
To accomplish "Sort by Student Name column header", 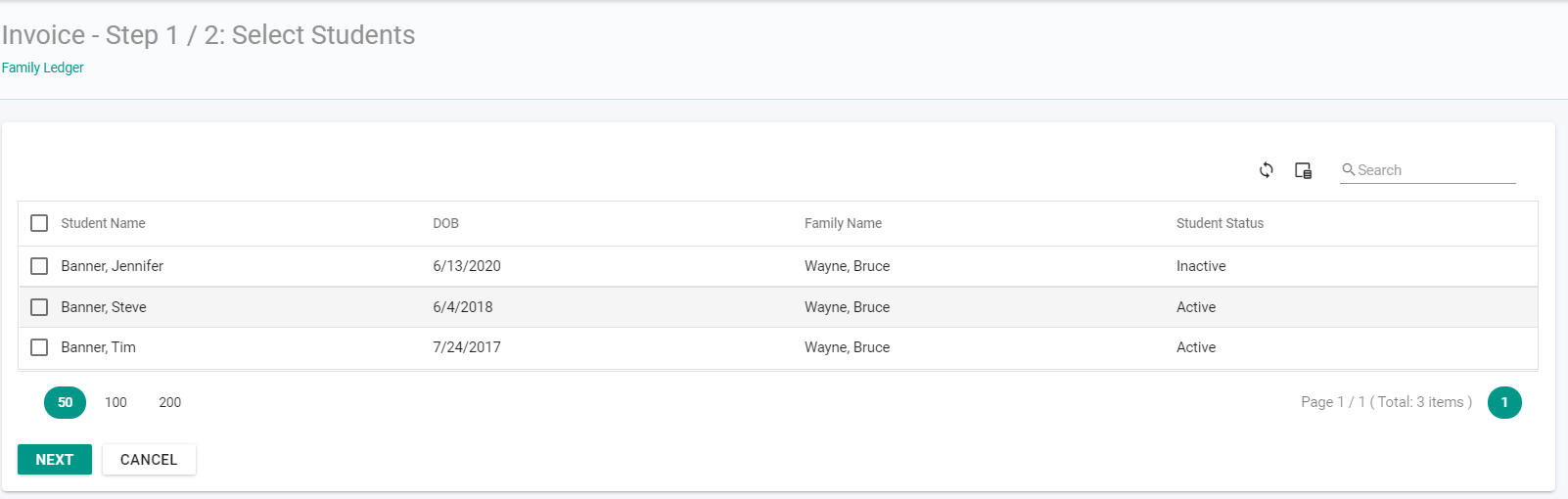I will (103, 223).
